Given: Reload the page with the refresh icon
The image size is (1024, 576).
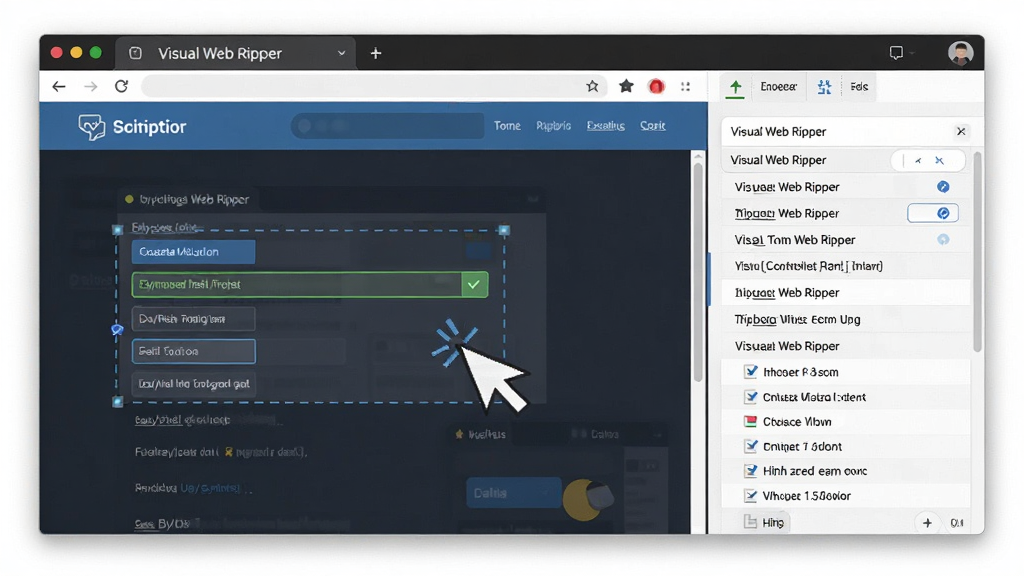Looking at the screenshot, I should [x=121, y=86].
